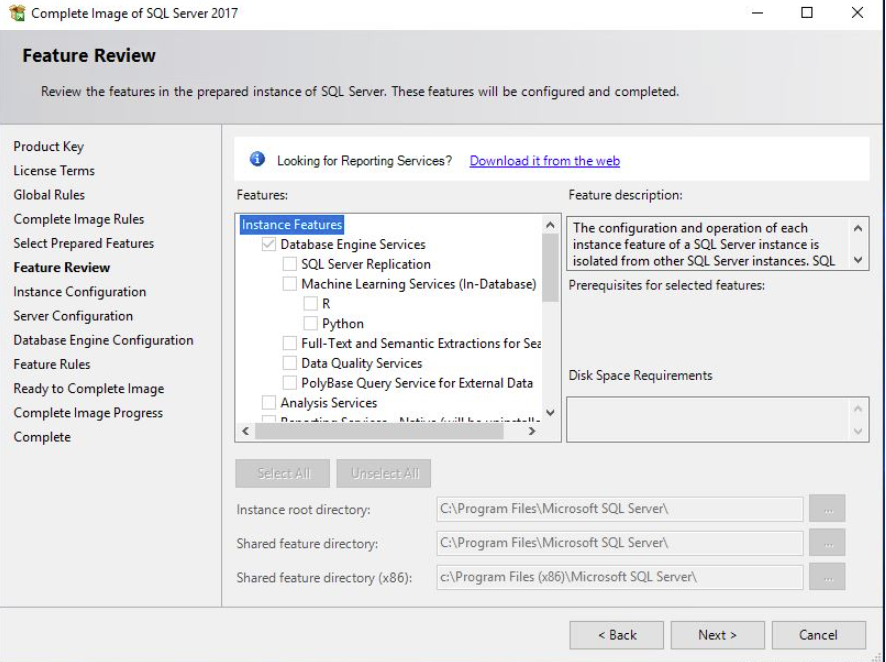Close the setup window
The width and height of the screenshot is (886, 662).
pyautogui.click(x=857, y=12)
